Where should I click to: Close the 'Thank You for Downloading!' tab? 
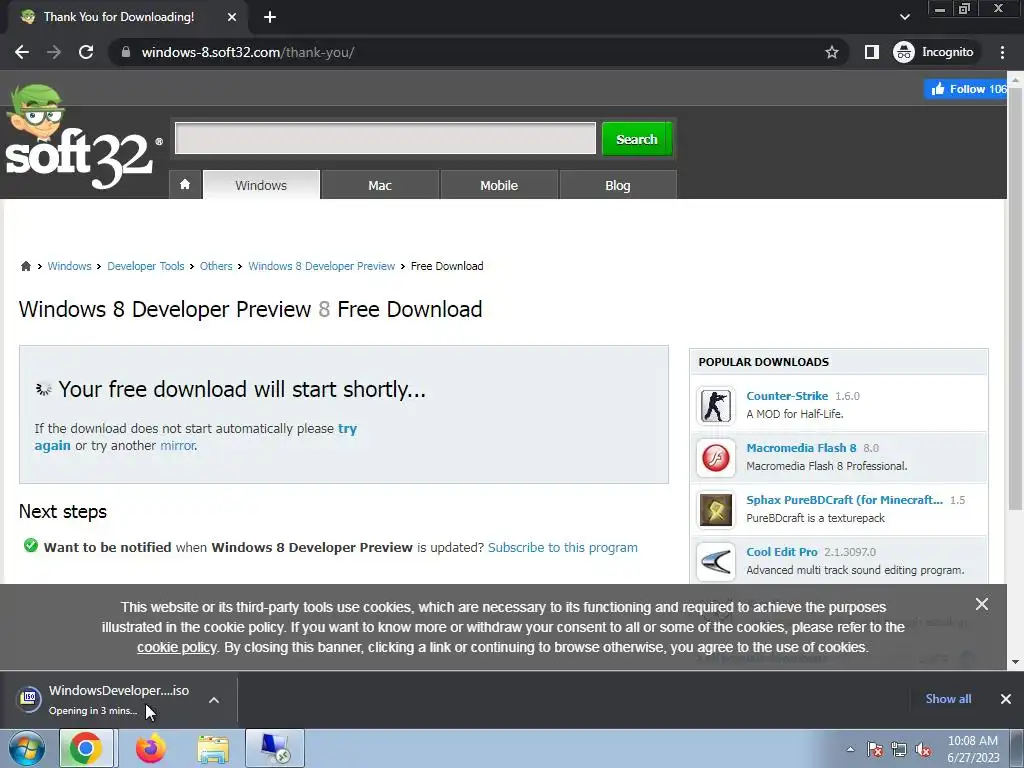(x=232, y=17)
